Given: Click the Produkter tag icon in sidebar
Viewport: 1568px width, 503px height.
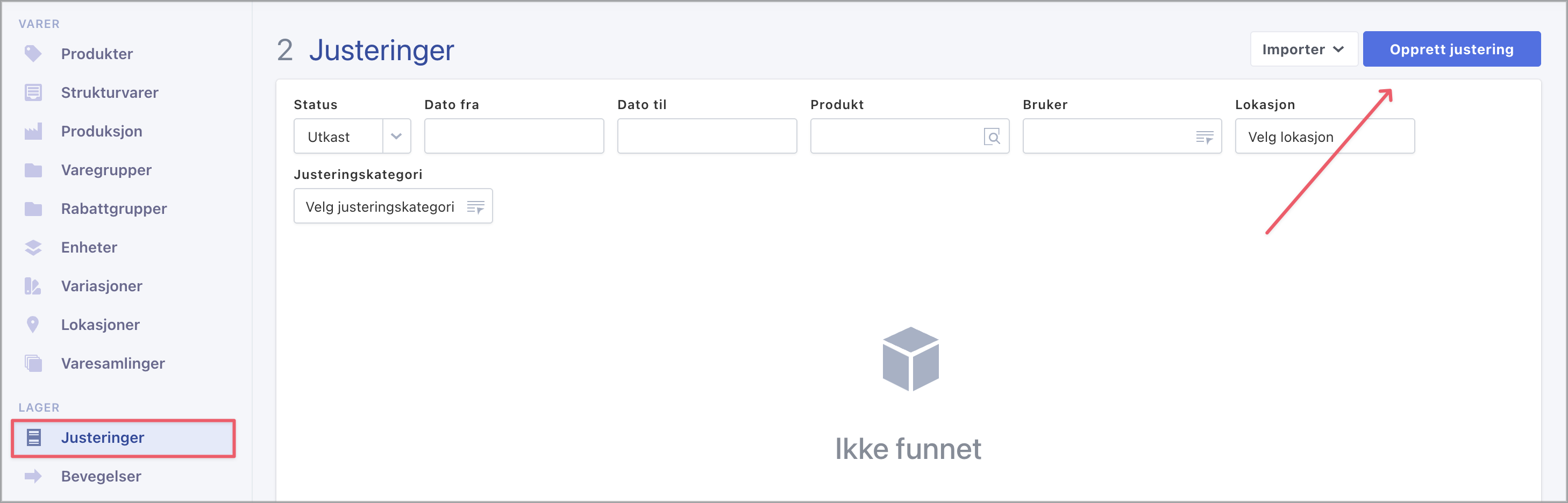Looking at the screenshot, I should tap(33, 54).
